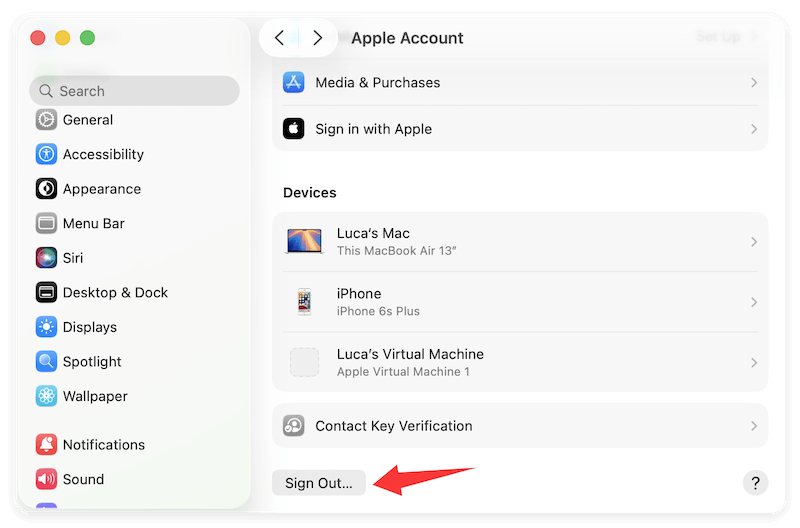Click the 'Luca's Mac' name
Screen dimensions: 800x528
(373, 233)
